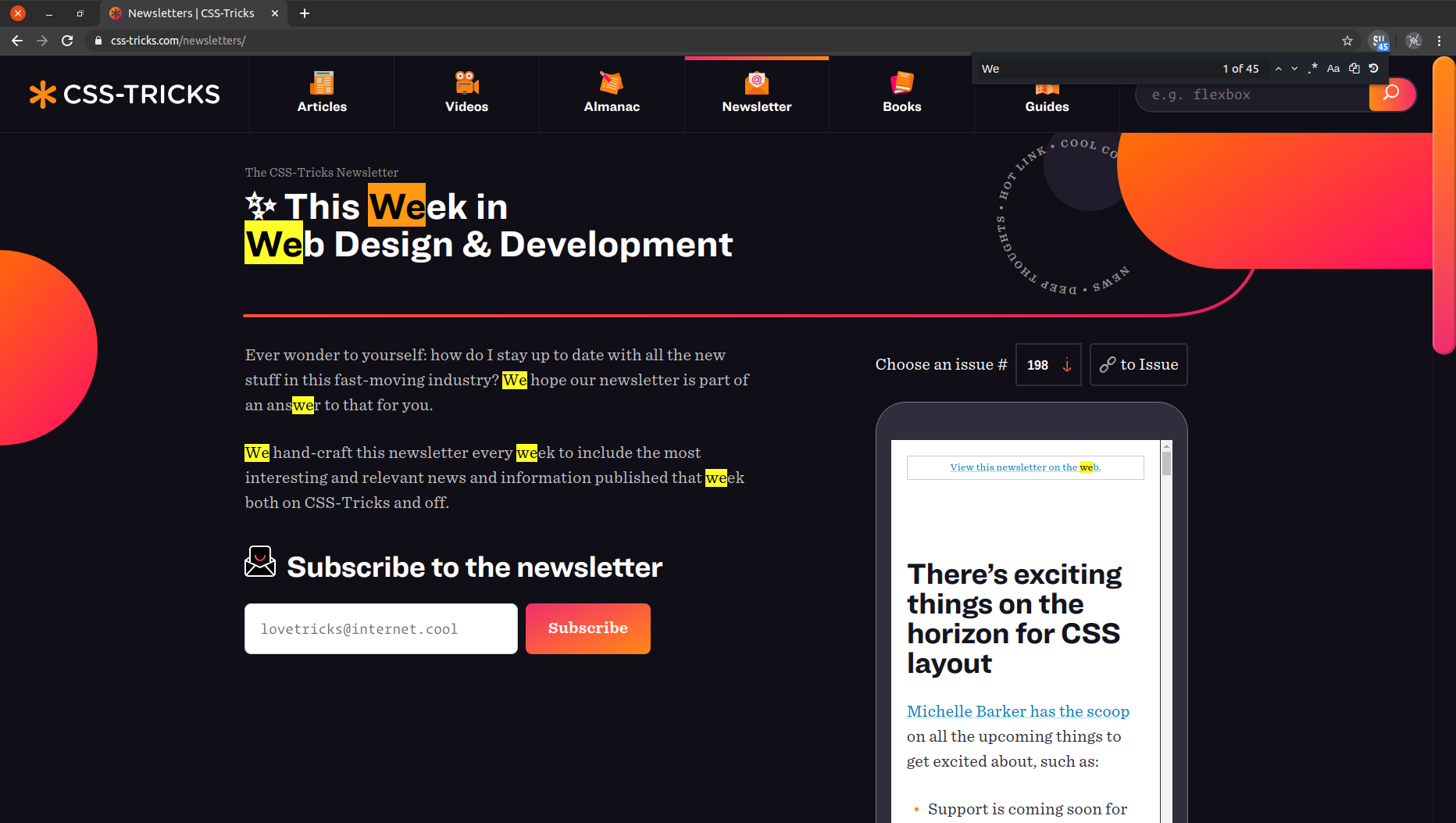Click the preview headline 'There's exciting things'
This screenshot has width=1456, height=823.
coord(1014,619)
